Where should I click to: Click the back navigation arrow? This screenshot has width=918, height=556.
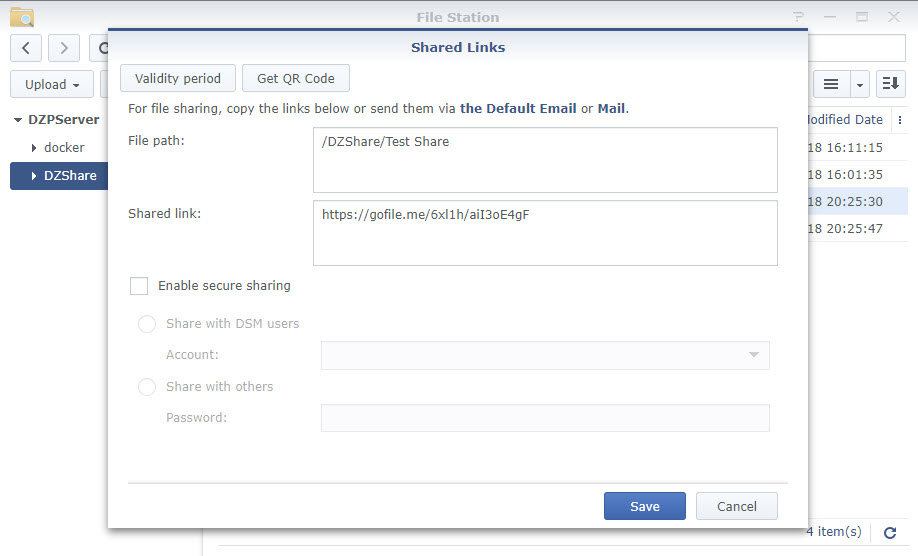tap(26, 48)
